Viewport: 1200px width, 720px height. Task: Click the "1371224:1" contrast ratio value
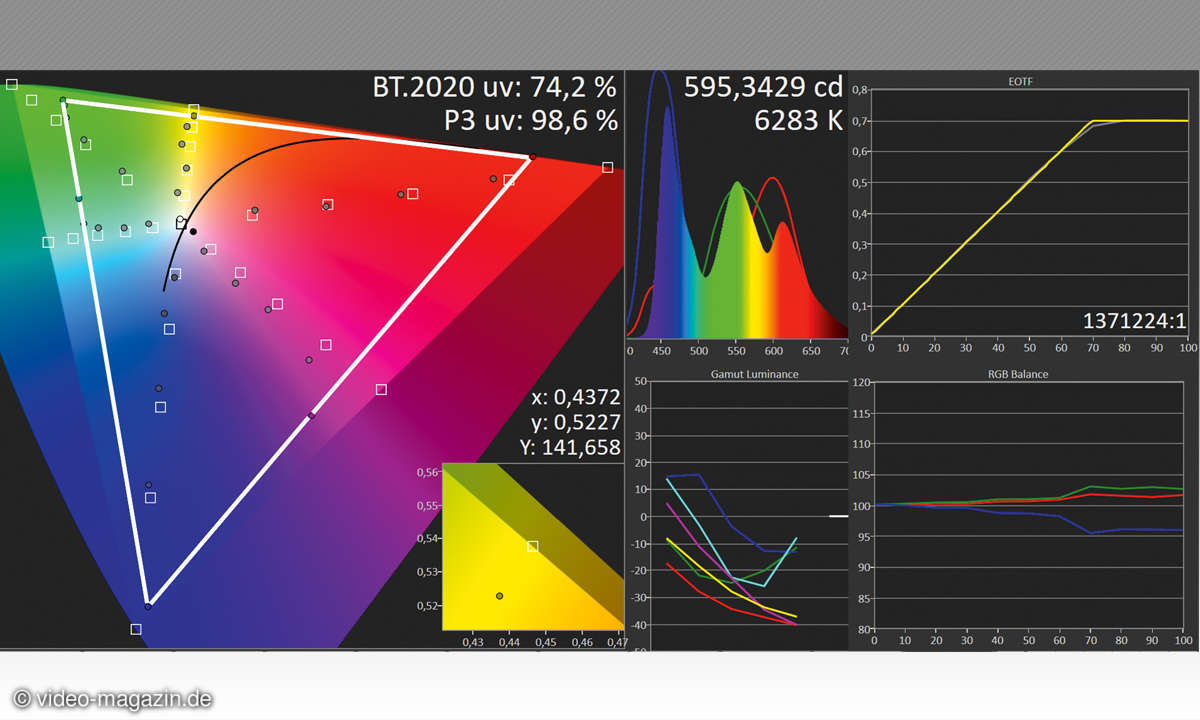pyautogui.click(x=1135, y=321)
